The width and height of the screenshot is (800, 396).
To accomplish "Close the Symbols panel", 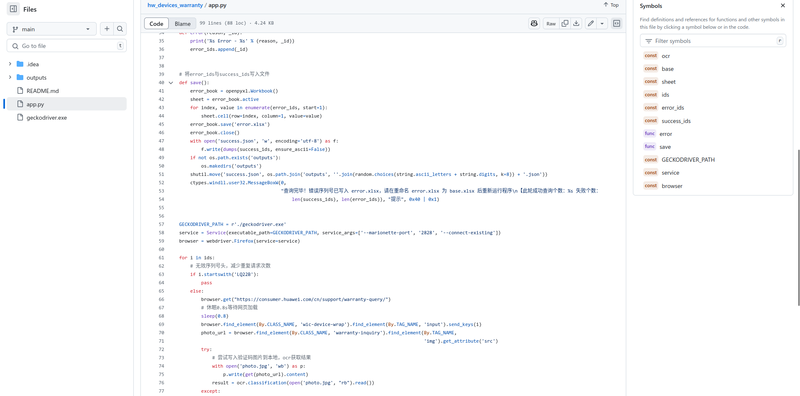I will coord(783,6).
